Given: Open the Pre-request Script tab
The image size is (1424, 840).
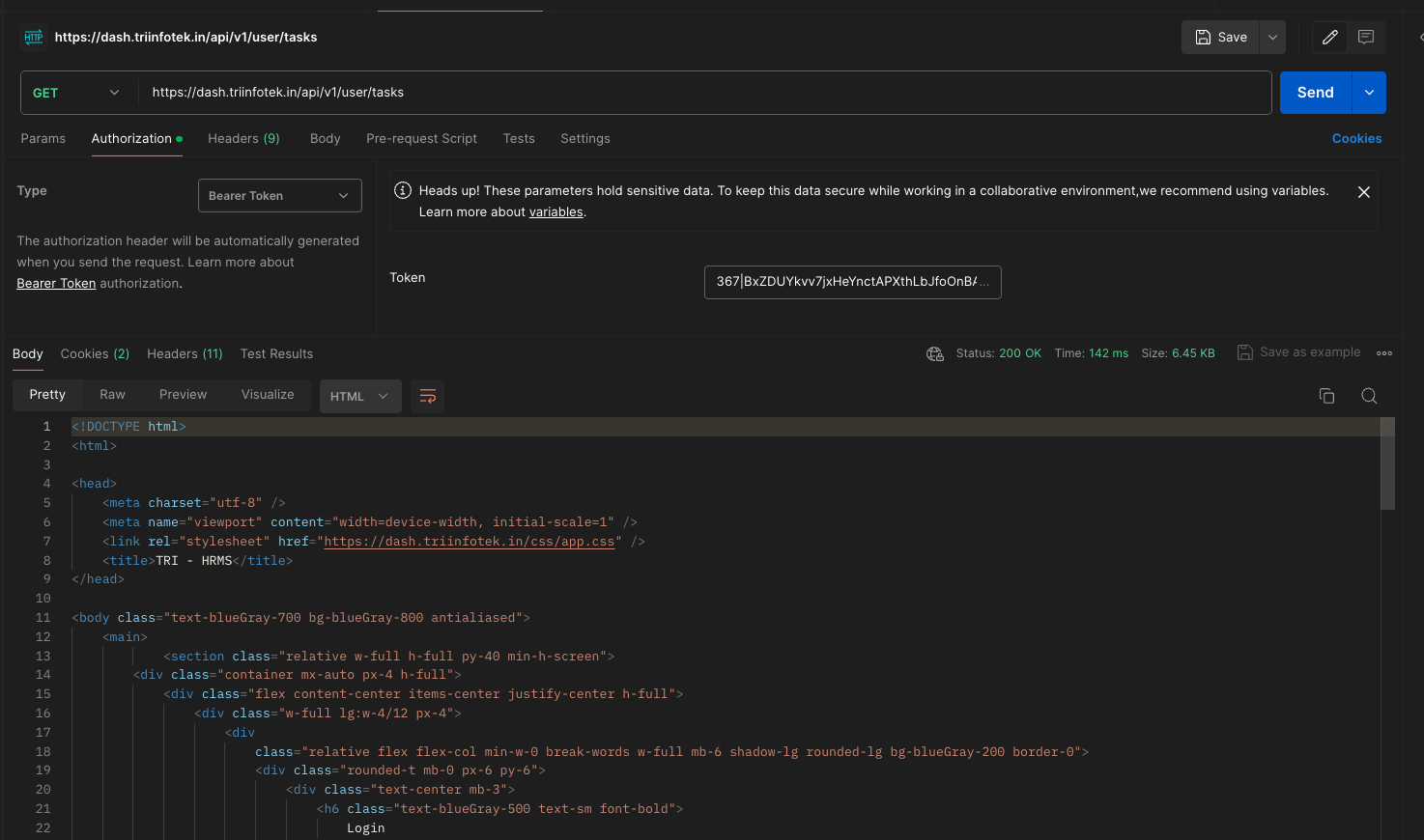Looking at the screenshot, I should coord(421,138).
